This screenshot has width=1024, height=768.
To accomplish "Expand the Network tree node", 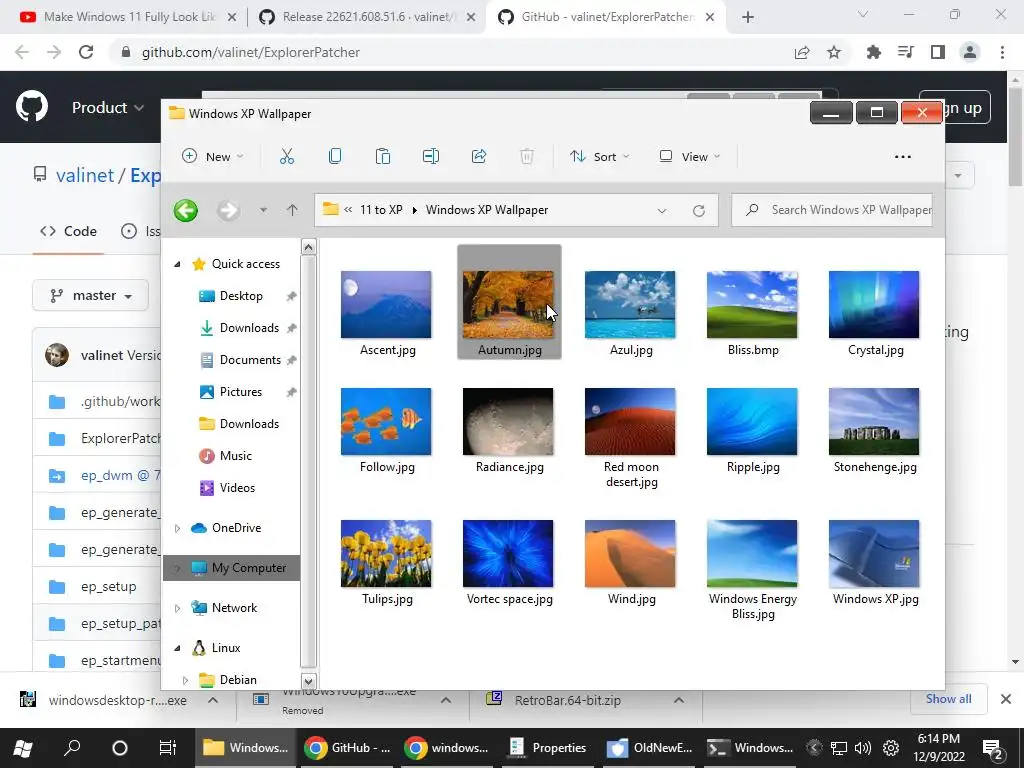I will click(x=177, y=608).
